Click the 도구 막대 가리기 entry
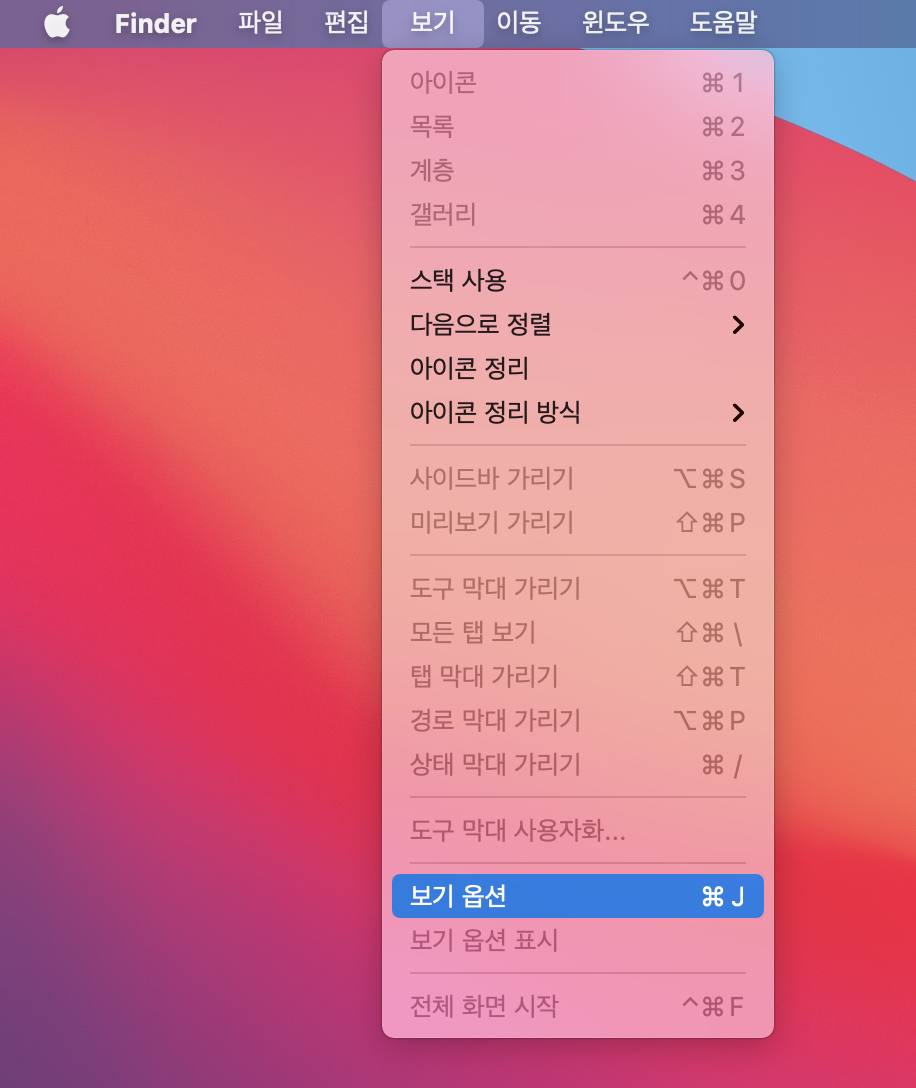The width and height of the screenshot is (916, 1088). pyautogui.click(x=577, y=588)
